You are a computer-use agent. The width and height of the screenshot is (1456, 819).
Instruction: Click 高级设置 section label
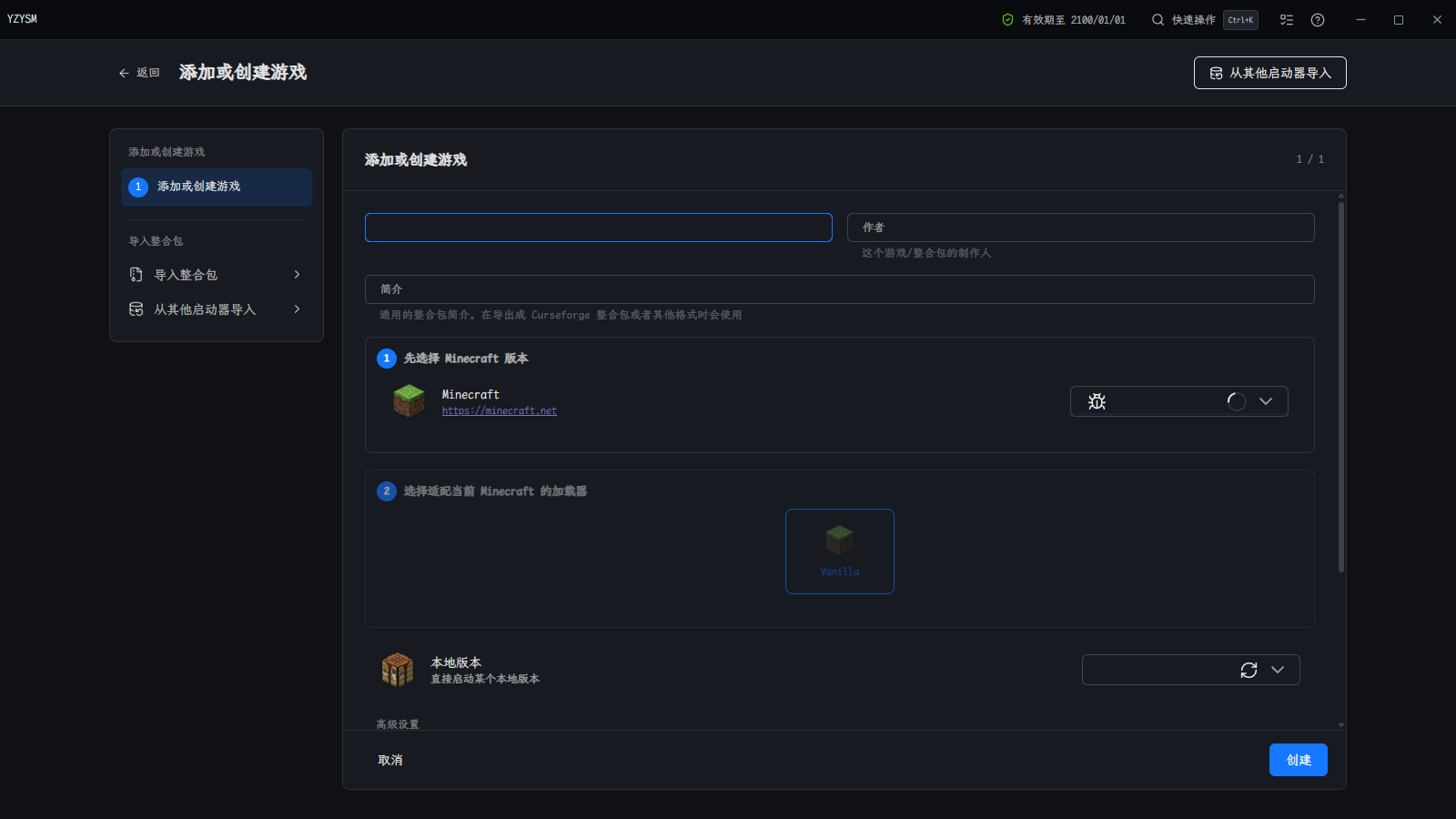point(398,724)
